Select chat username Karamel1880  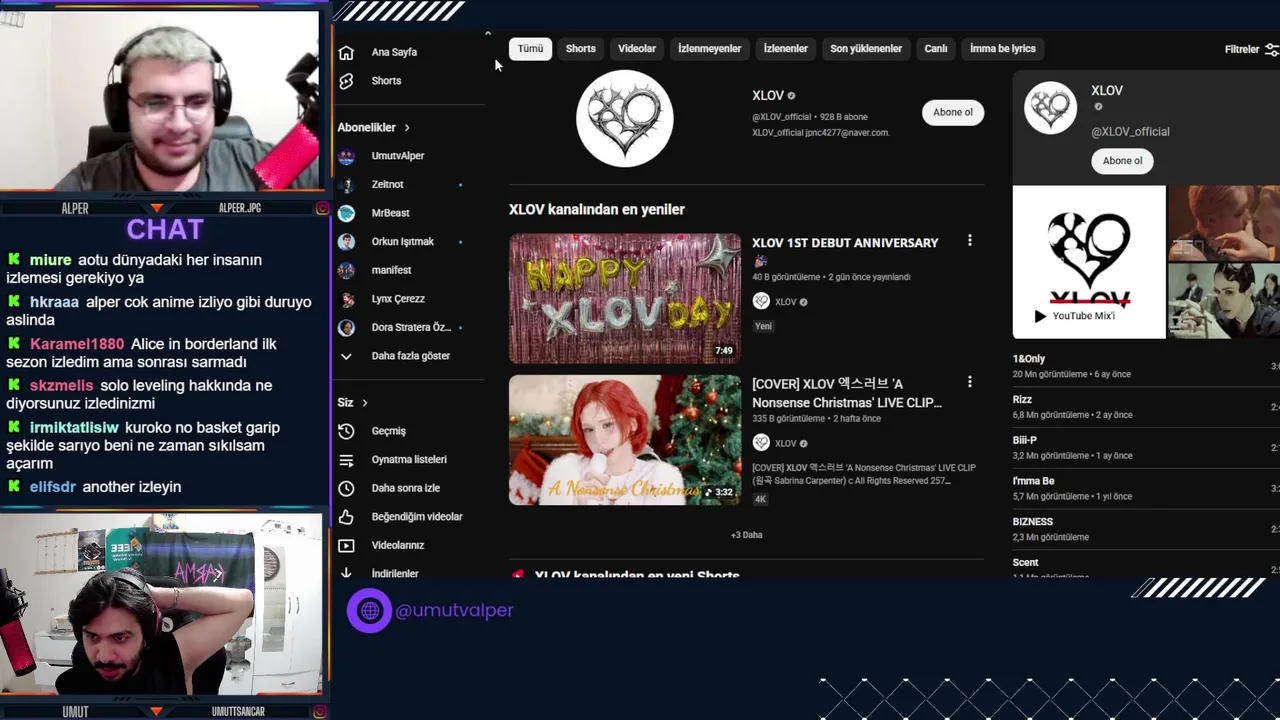point(77,344)
